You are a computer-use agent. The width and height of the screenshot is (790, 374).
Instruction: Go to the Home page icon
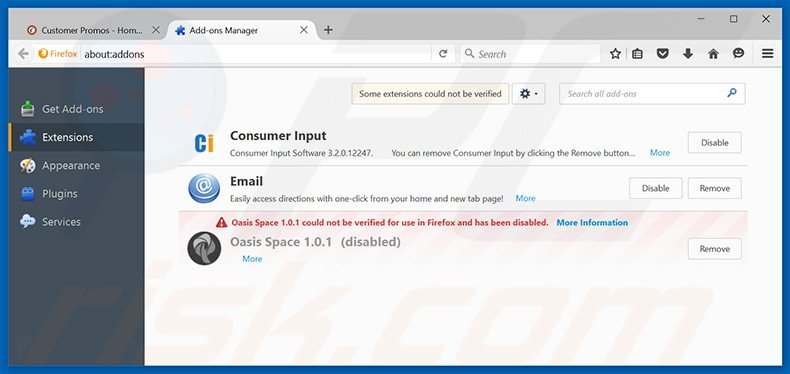pyautogui.click(x=713, y=53)
